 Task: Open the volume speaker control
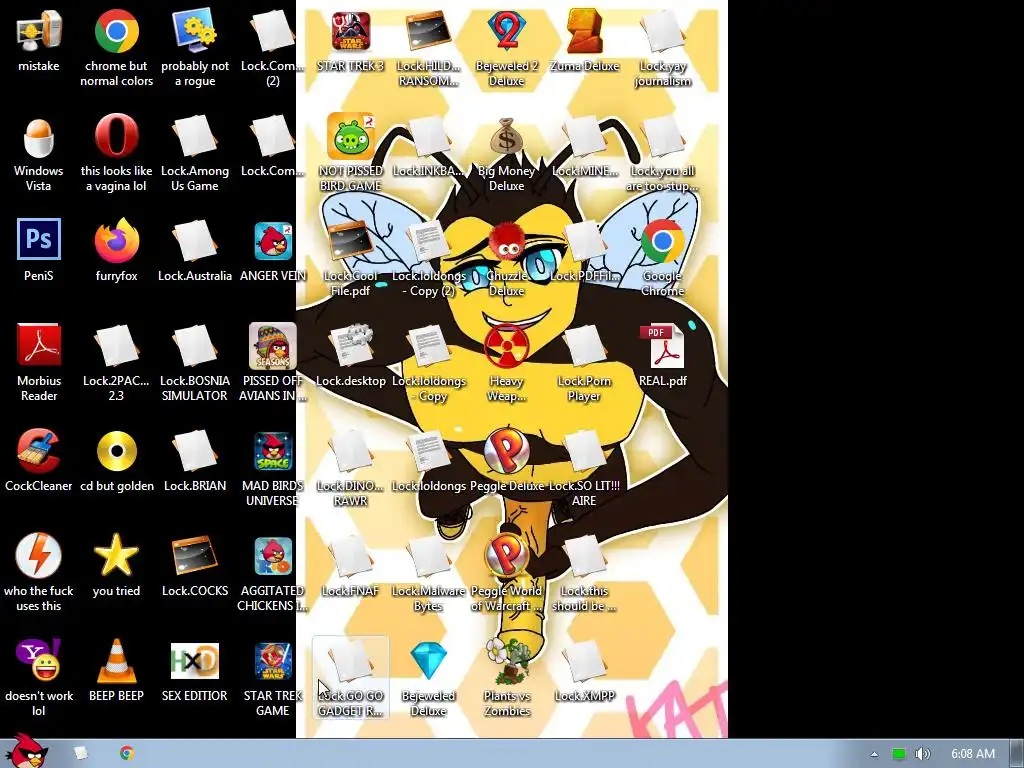pyautogui.click(x=923, y=754)
